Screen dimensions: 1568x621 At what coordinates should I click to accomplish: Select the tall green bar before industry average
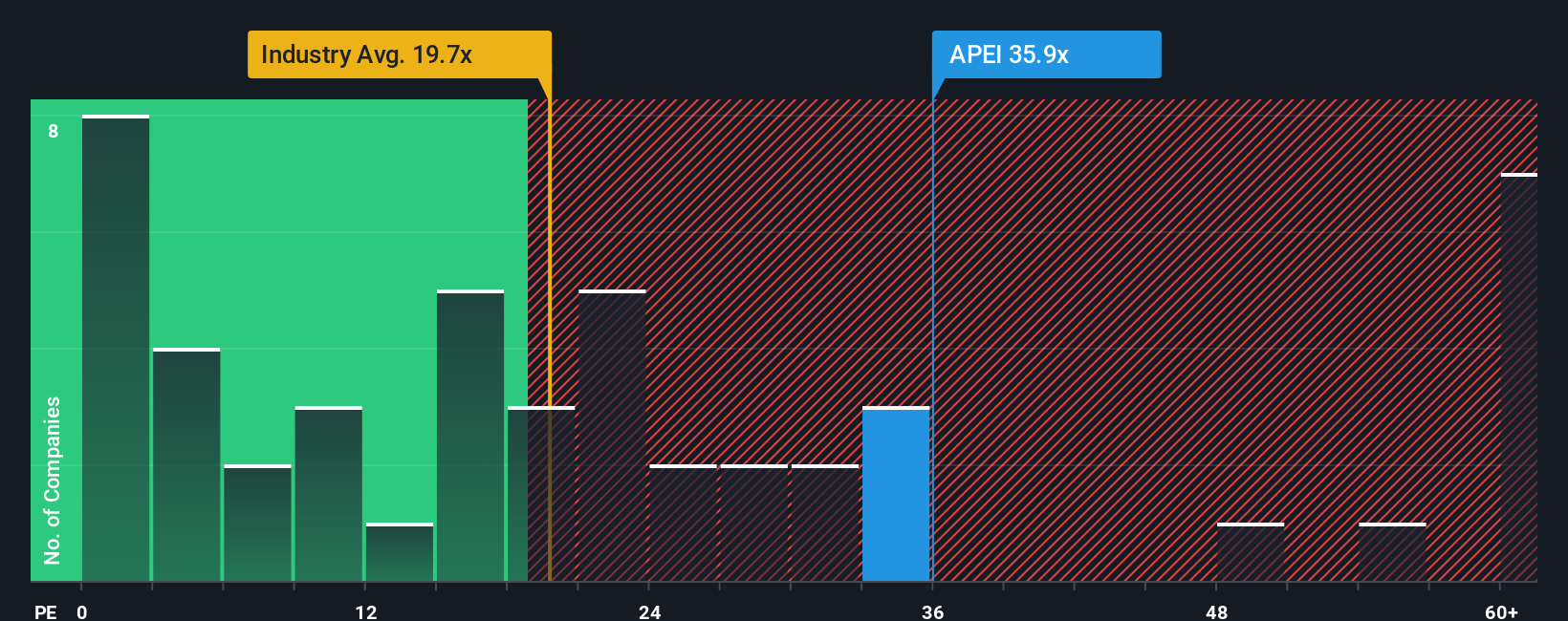point(470,436)
